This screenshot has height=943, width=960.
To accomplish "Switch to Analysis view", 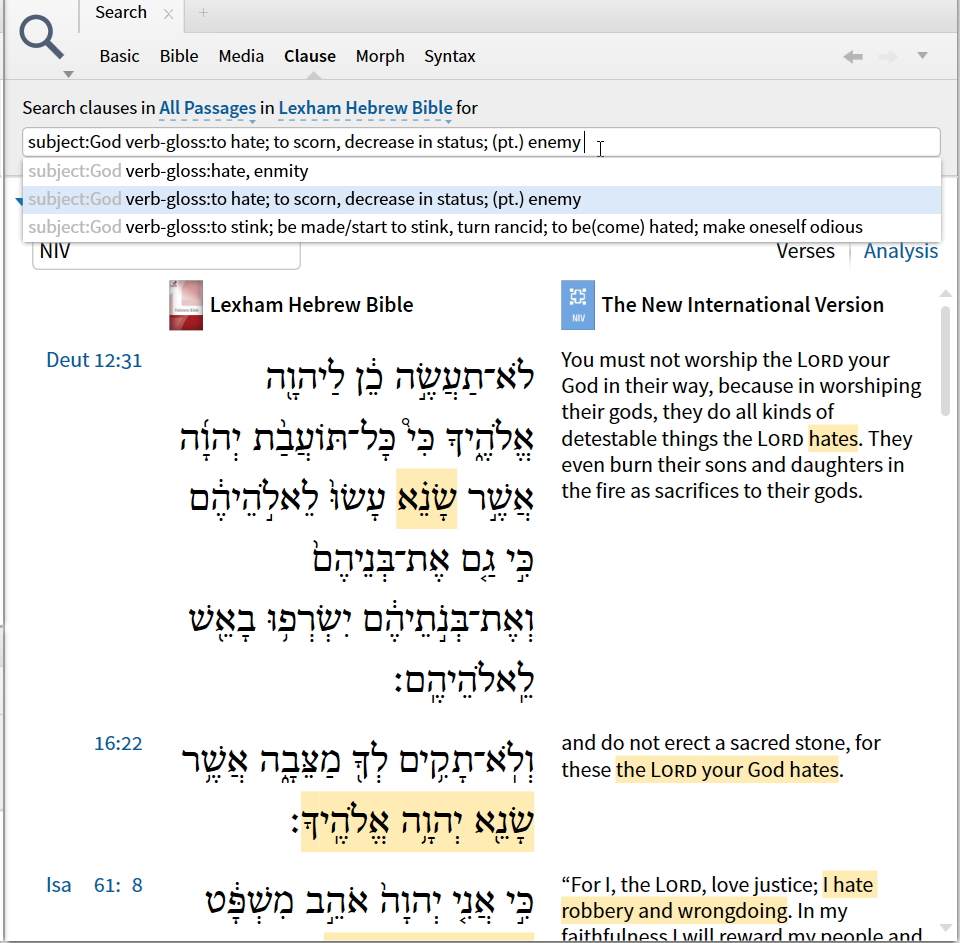I will click(901, 252).
